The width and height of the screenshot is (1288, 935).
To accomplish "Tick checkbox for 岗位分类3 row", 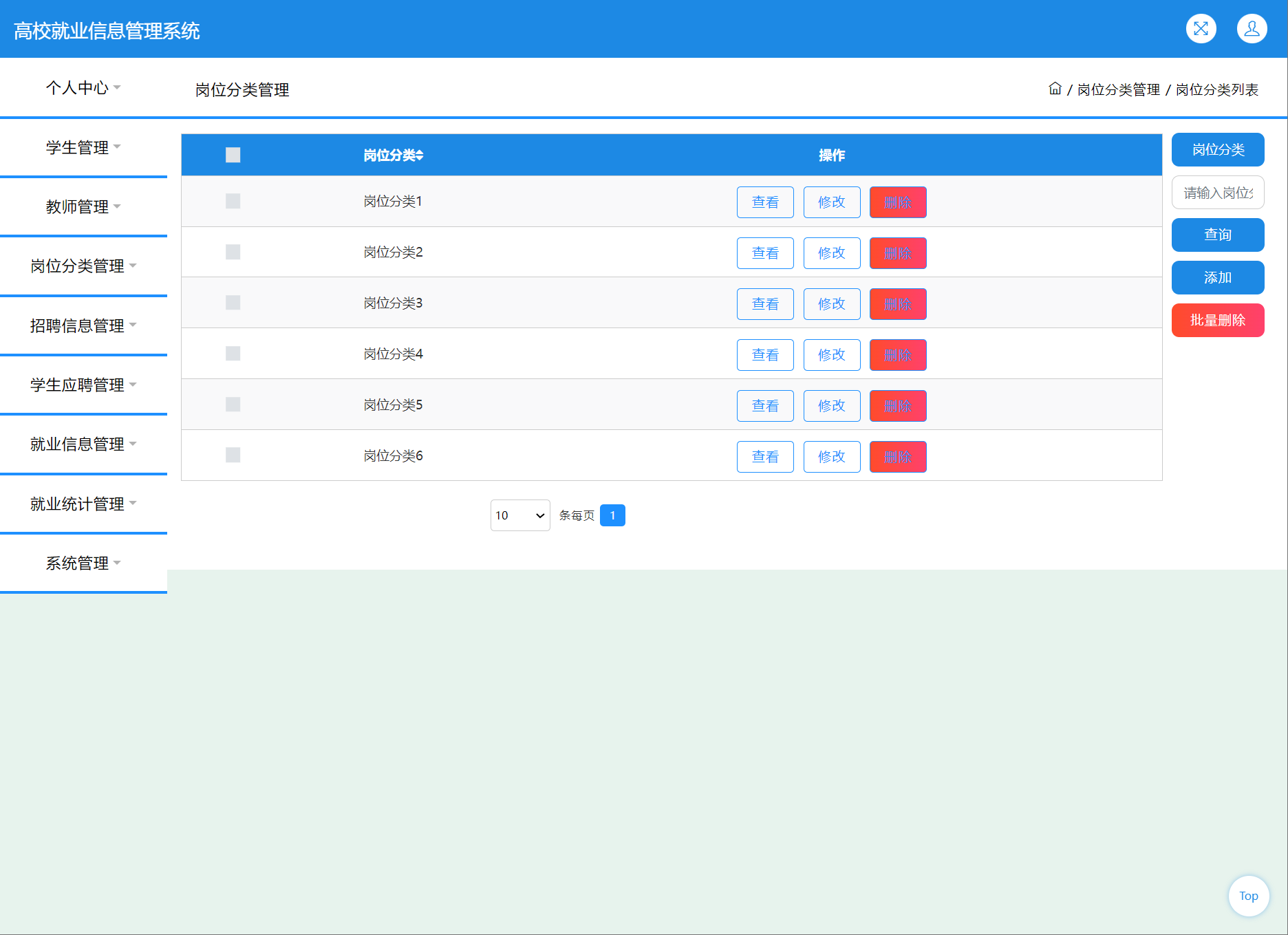I will click(233, 303).
